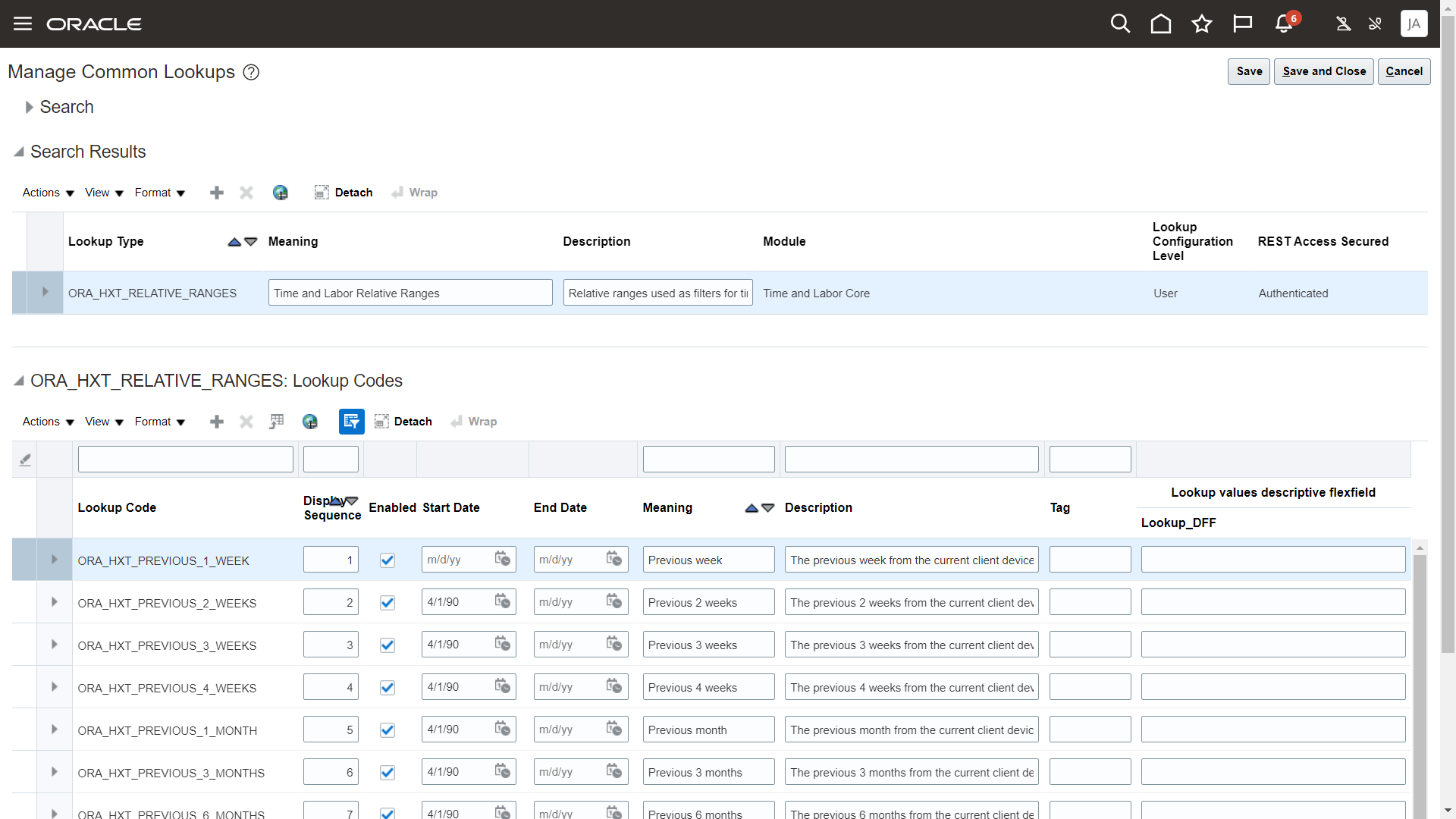This screenshot has width=1456, height=819.
Task: Click the search magnifier icon in header
Action: pos(1120,24)
